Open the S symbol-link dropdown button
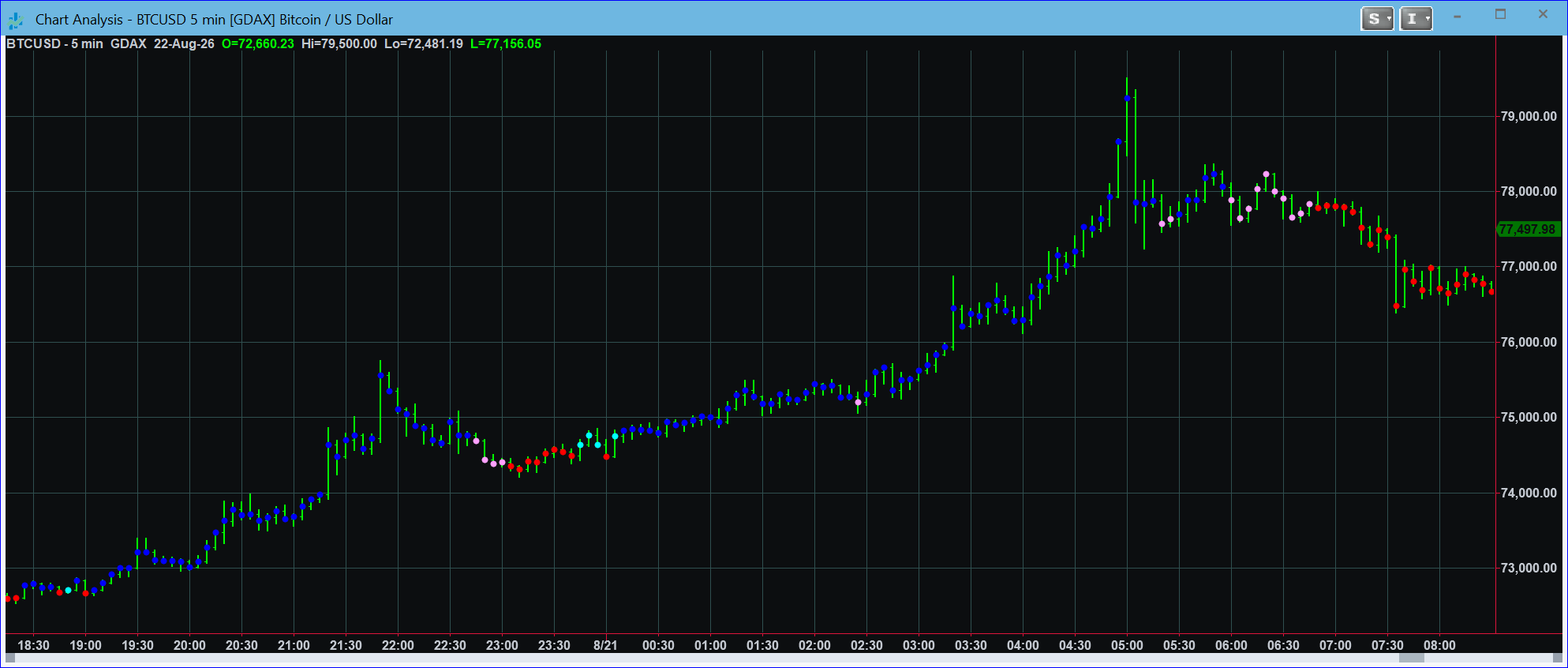This screenshot has width=1568, height=668. coord(1377,19)
